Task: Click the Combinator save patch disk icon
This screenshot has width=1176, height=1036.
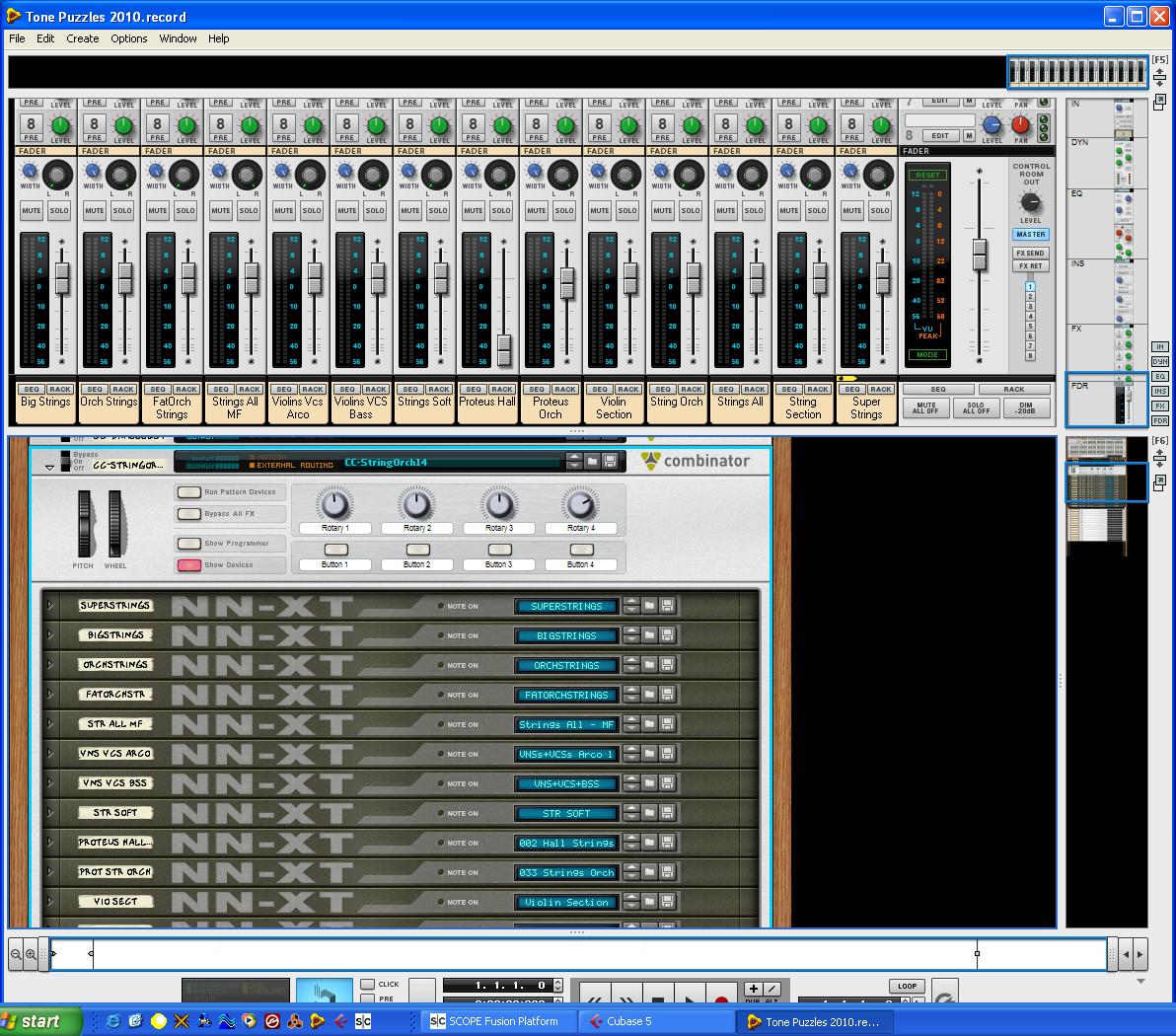Action: (x=610, y=462)
